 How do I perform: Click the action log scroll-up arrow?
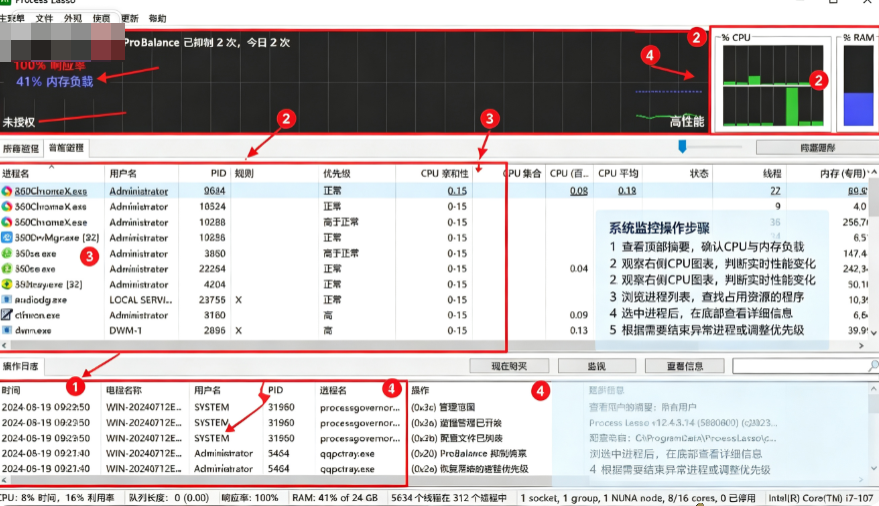tap(874, 389)
